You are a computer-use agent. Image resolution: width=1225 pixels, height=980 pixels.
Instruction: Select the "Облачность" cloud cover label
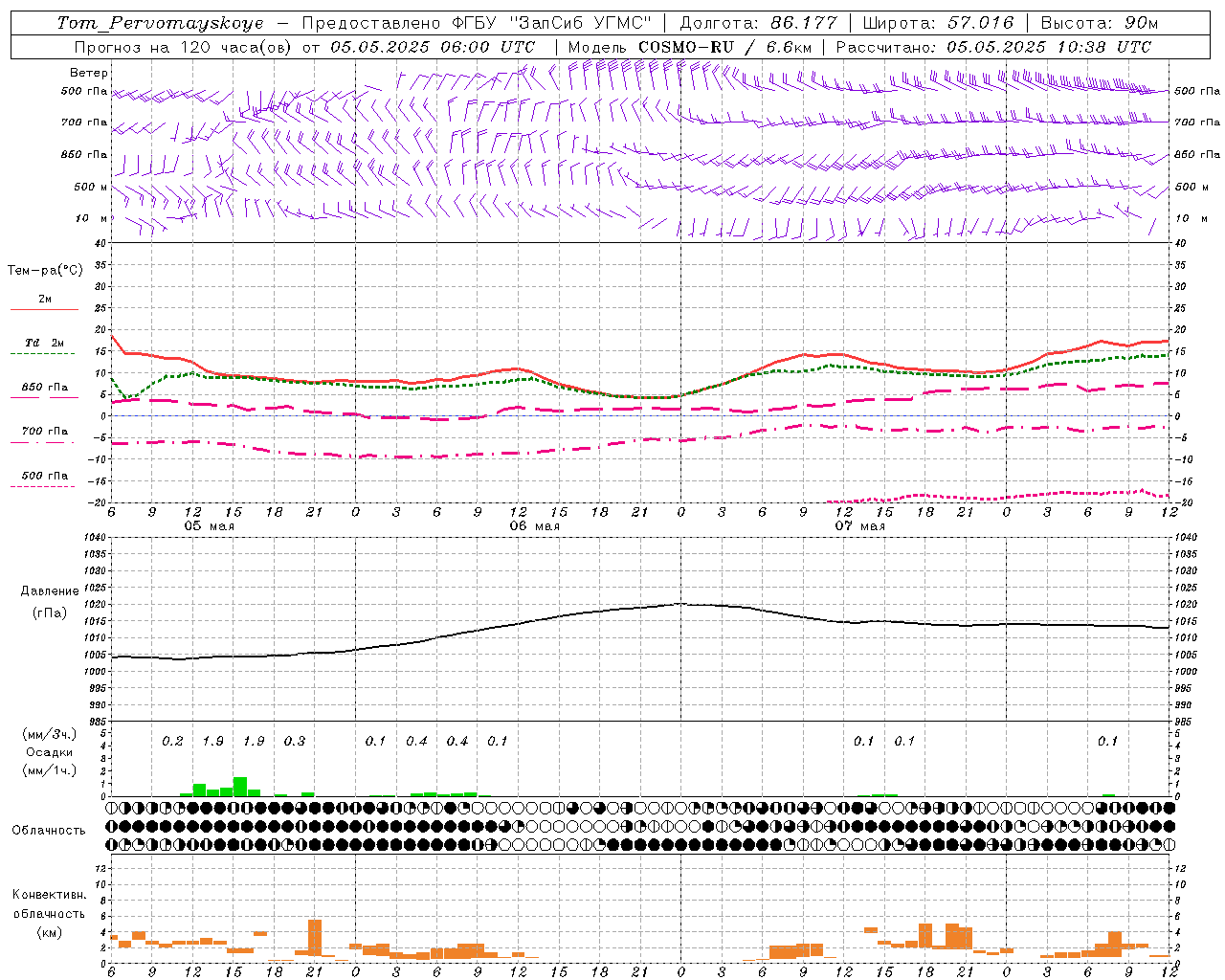(49, 831)
